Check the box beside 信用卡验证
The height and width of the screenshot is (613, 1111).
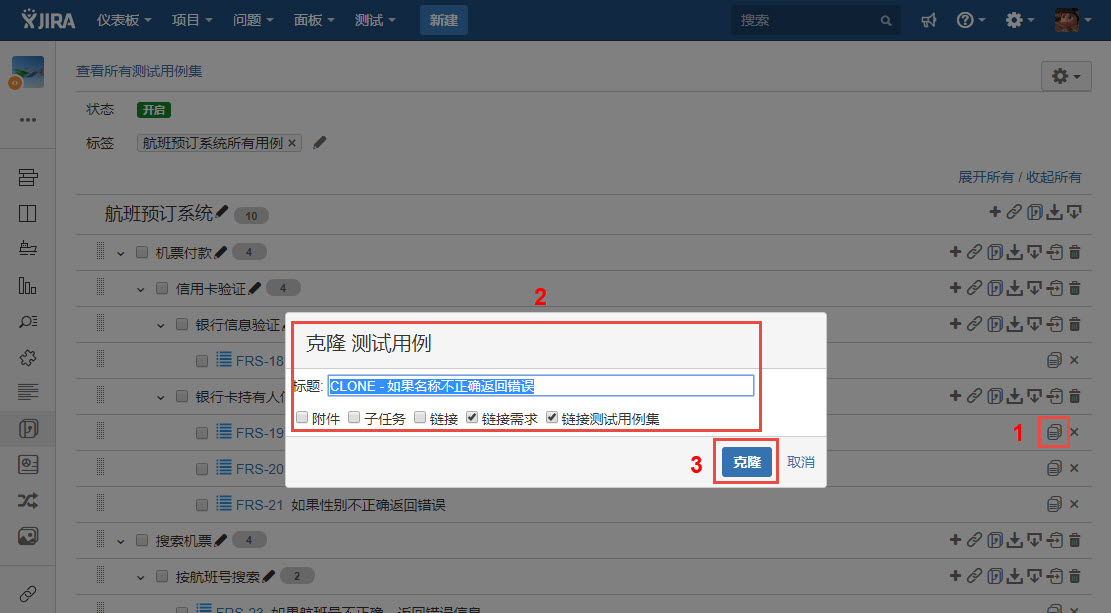(x=162, y=288)
